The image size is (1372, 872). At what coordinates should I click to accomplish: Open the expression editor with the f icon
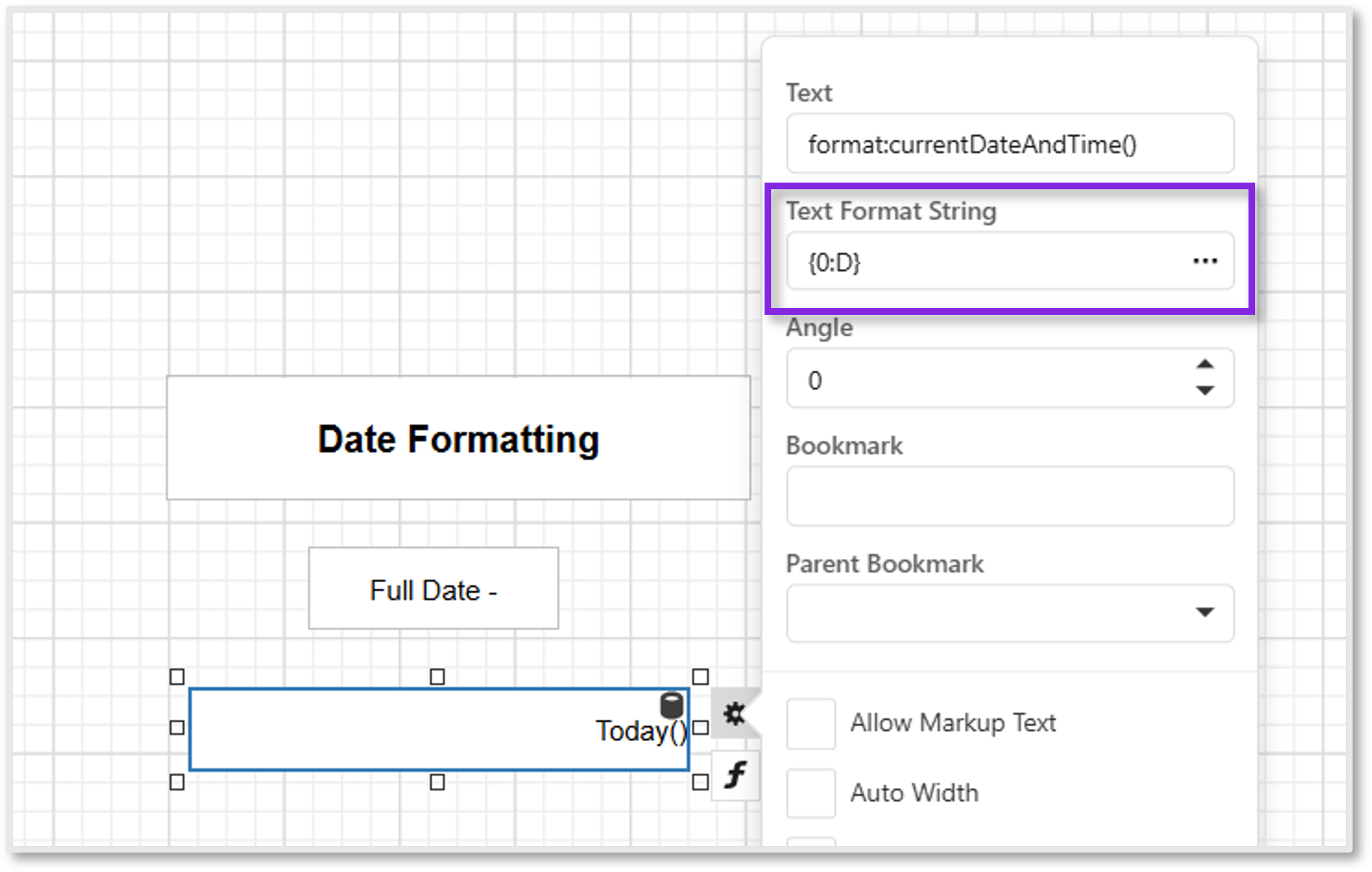coord(735,773)
